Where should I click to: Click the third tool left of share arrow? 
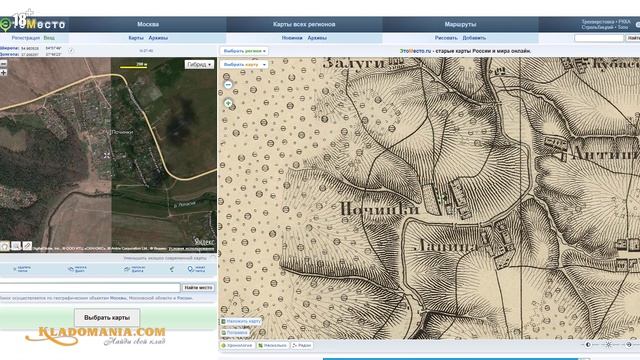point(135,269)
